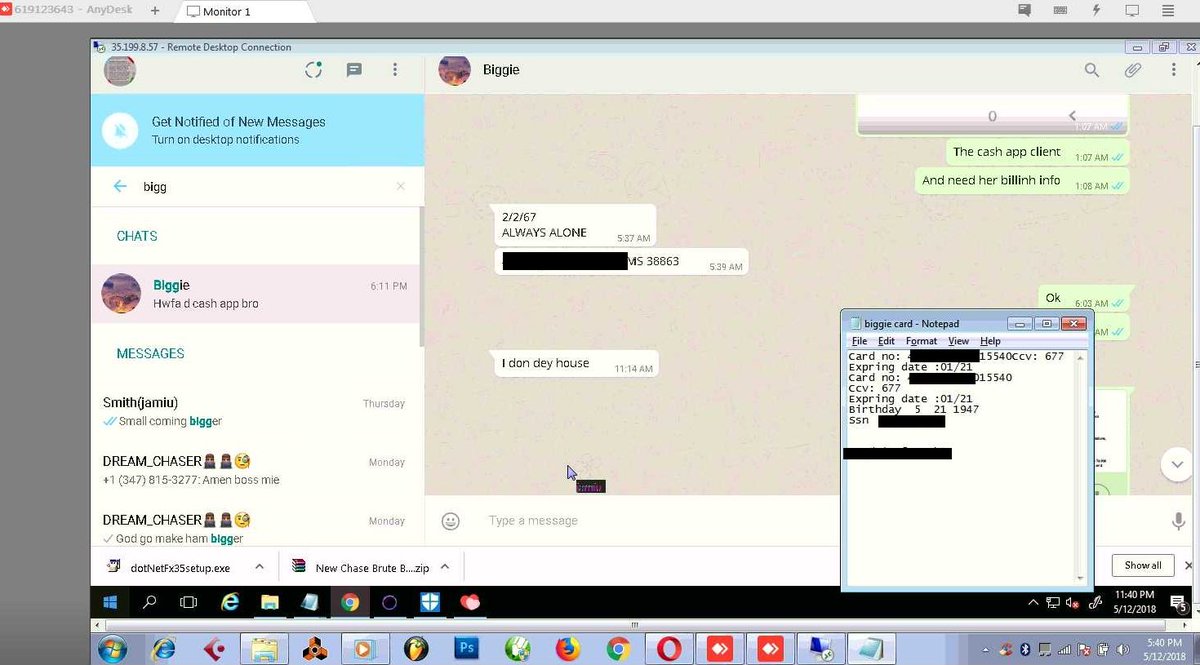Image resolution: width=1200 pixels, height=665 pixels.
Task: Open DREAM_CHASER 'Amen boss mie' message
Action: pos(256,470)
